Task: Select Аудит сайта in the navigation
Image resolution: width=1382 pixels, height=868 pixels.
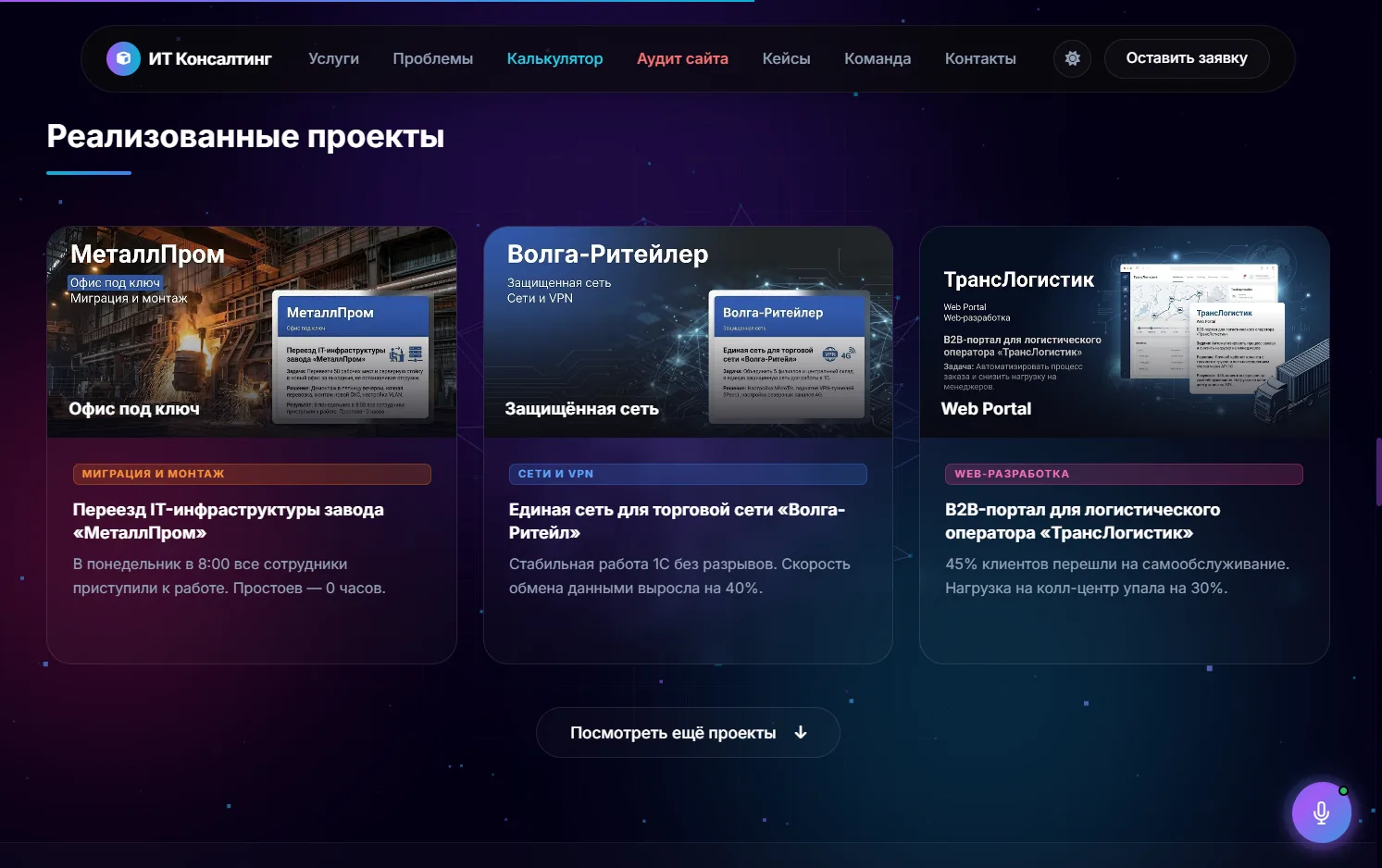Action: (682, 58)
